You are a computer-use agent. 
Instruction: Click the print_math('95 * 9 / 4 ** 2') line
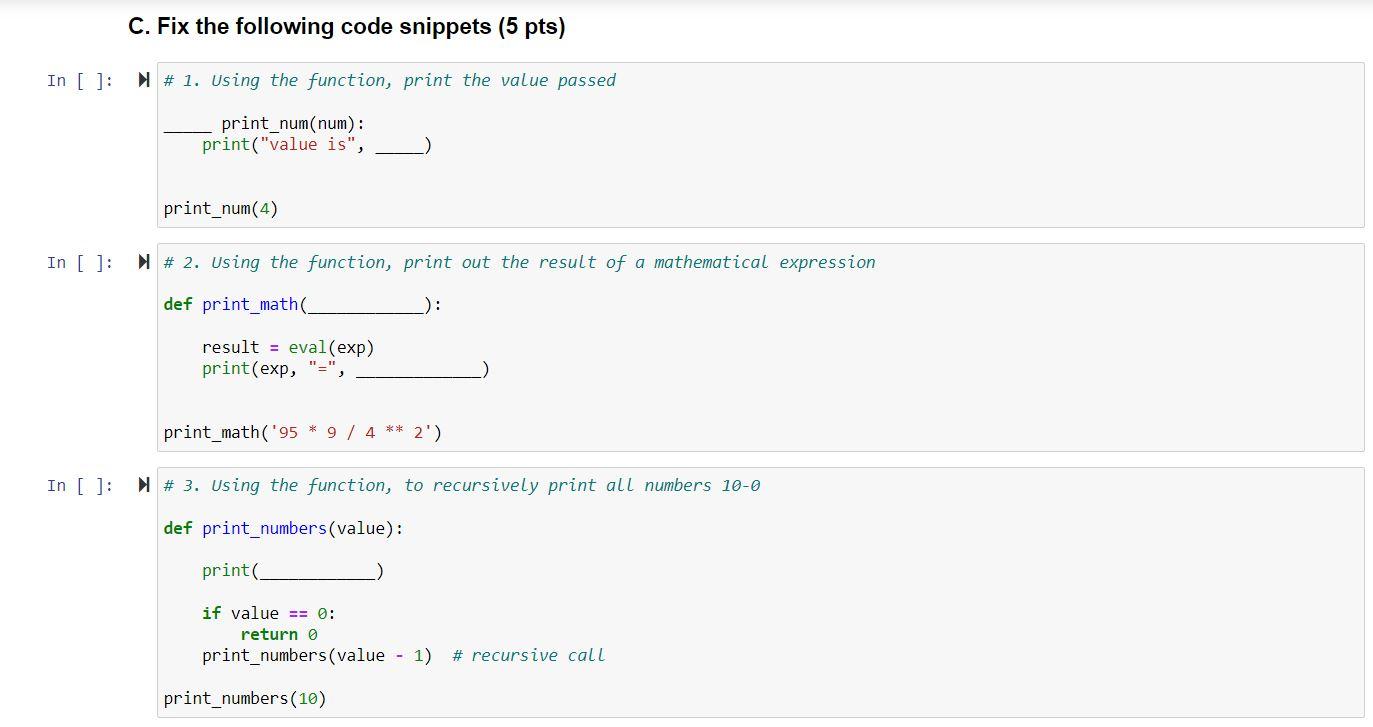pos(303,432)
